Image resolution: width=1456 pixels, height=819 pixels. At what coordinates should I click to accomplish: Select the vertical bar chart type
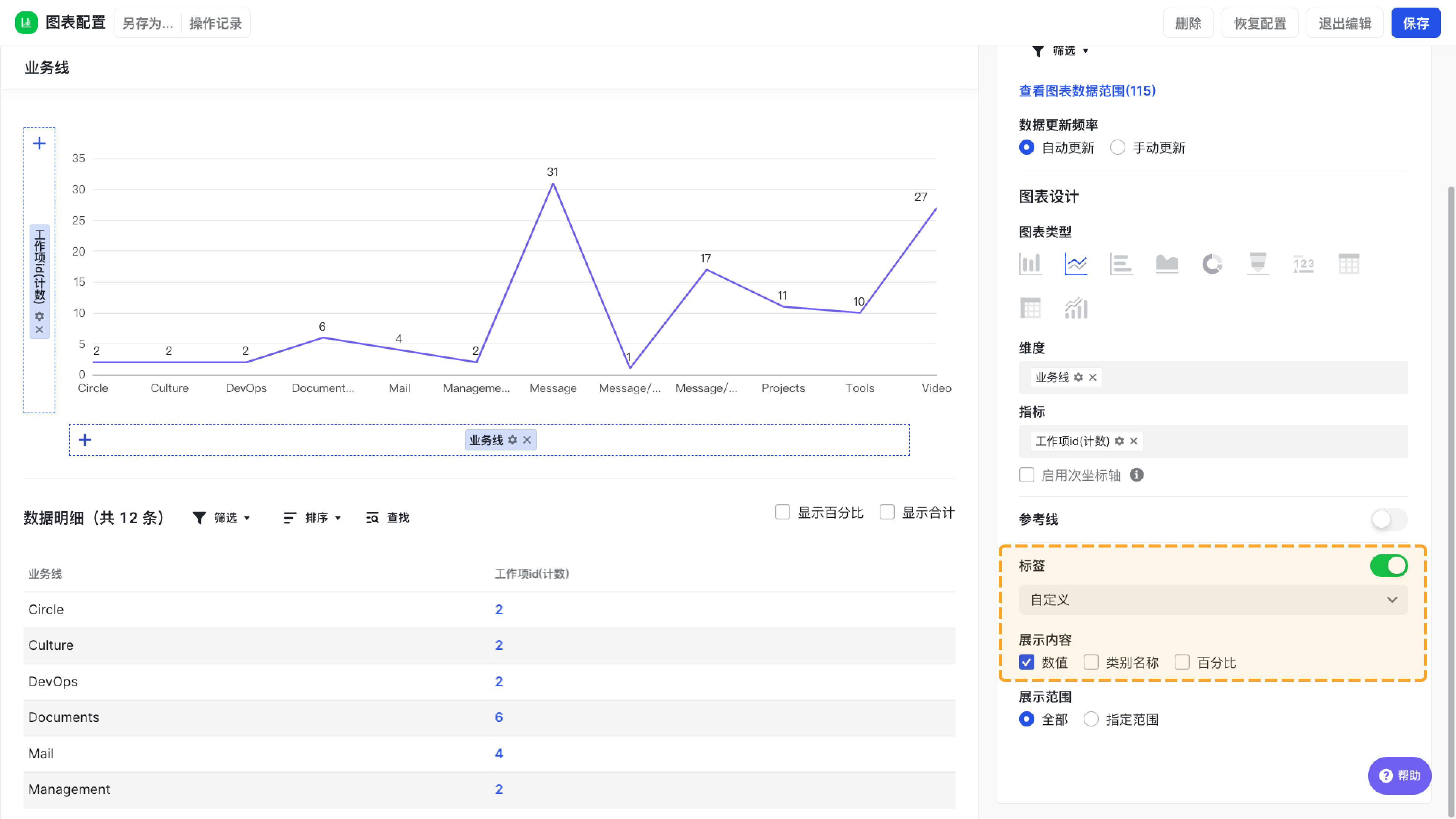1030,264
